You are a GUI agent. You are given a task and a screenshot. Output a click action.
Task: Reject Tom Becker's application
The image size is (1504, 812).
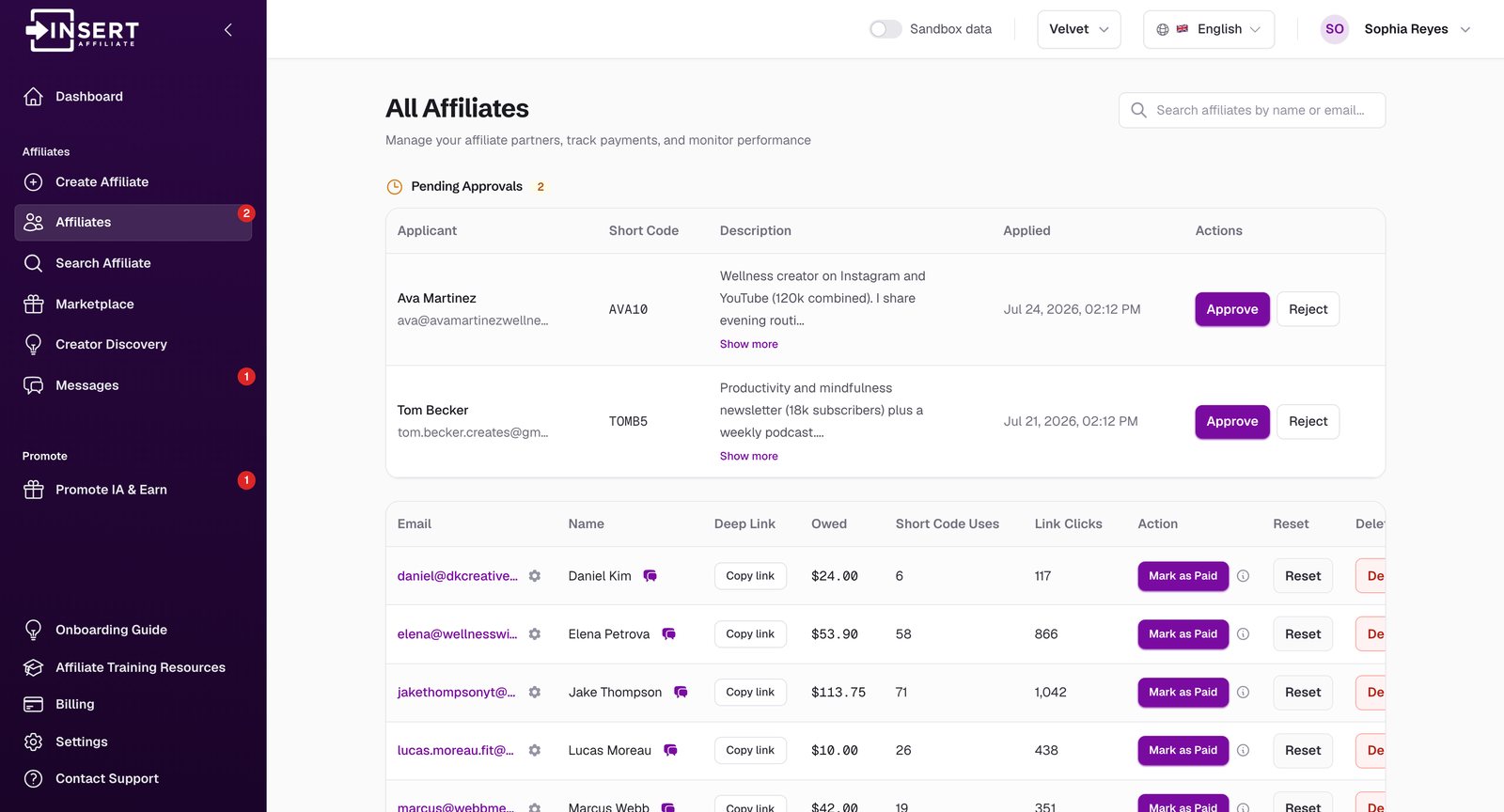coord(1308,422)
